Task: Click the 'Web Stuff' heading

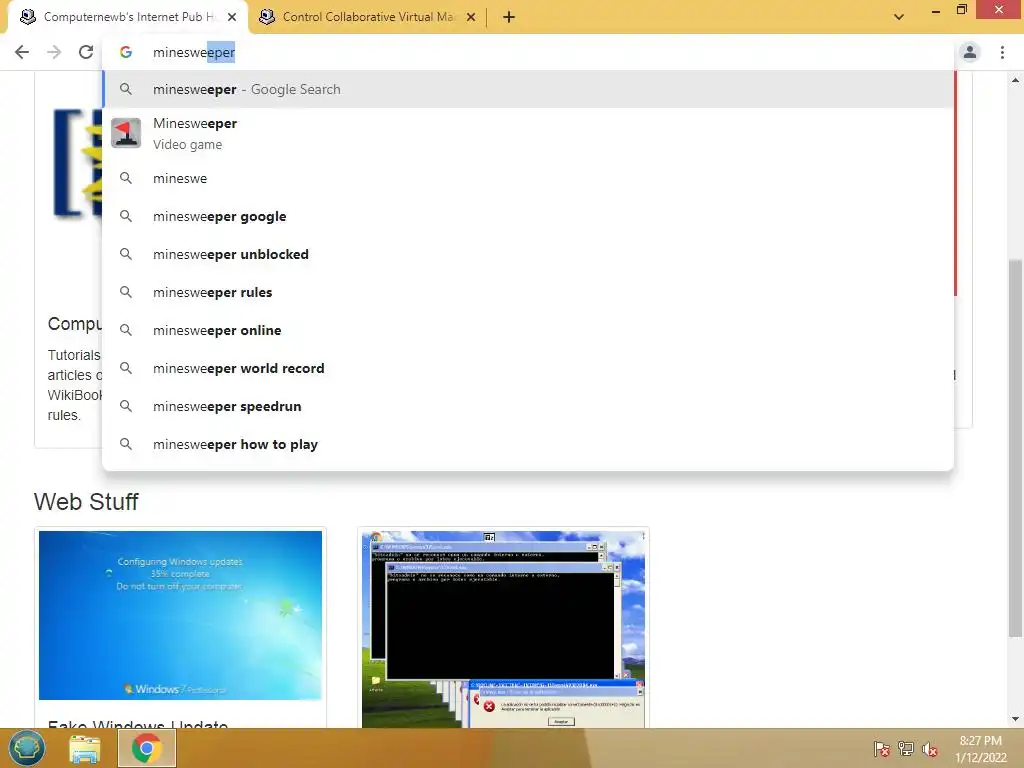Action: (86, 502)
